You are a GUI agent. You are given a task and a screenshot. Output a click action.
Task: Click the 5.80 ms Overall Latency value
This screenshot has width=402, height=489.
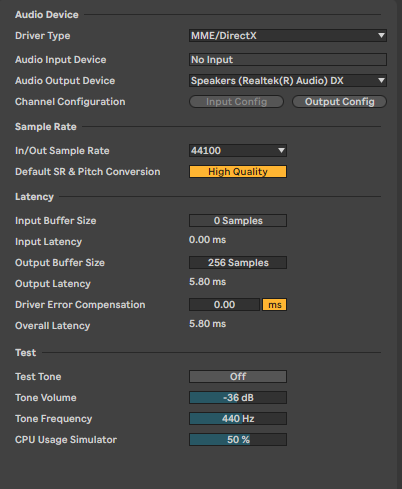coord(207,324)
